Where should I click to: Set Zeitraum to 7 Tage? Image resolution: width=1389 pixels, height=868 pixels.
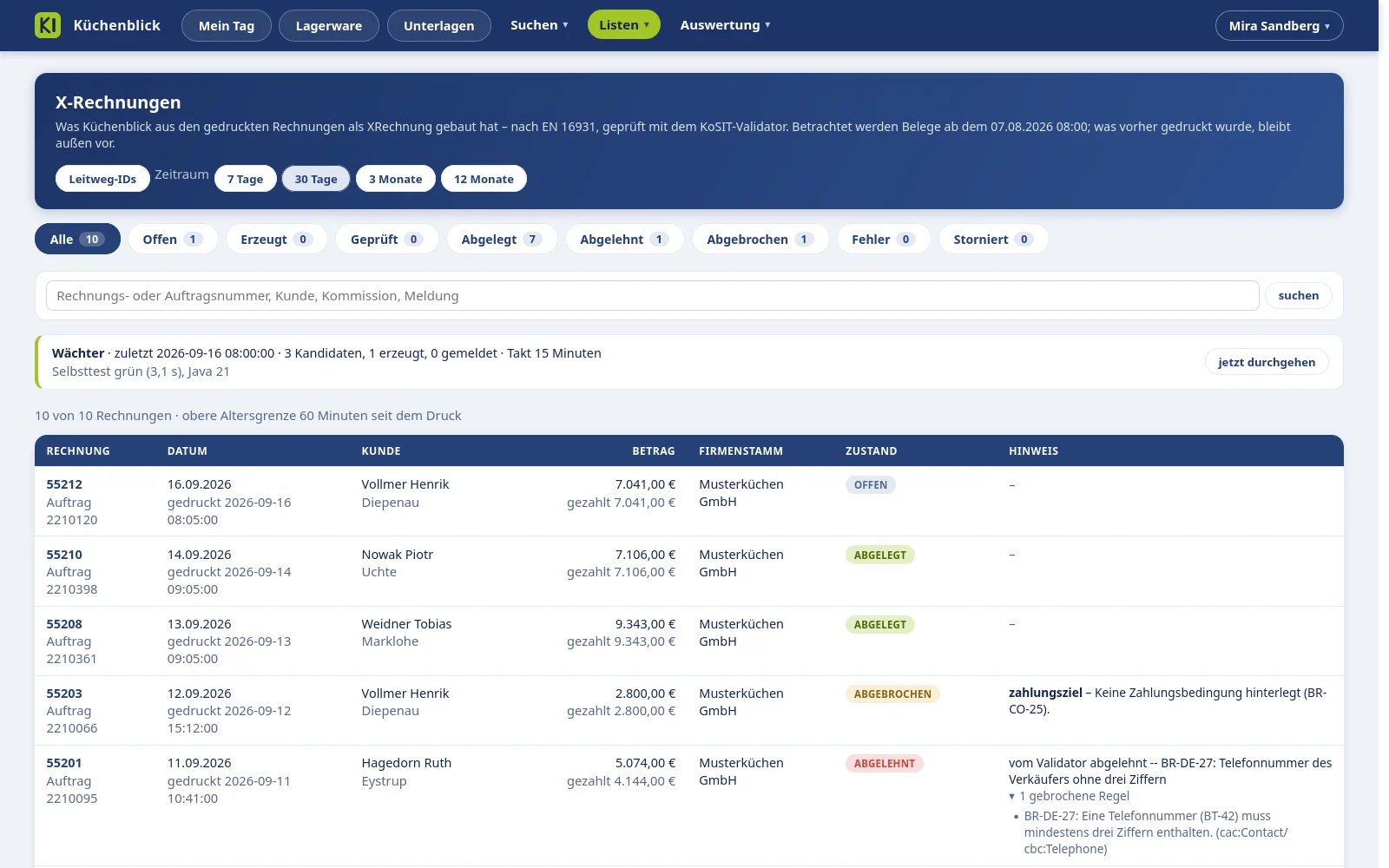click(x=245, y=179)
